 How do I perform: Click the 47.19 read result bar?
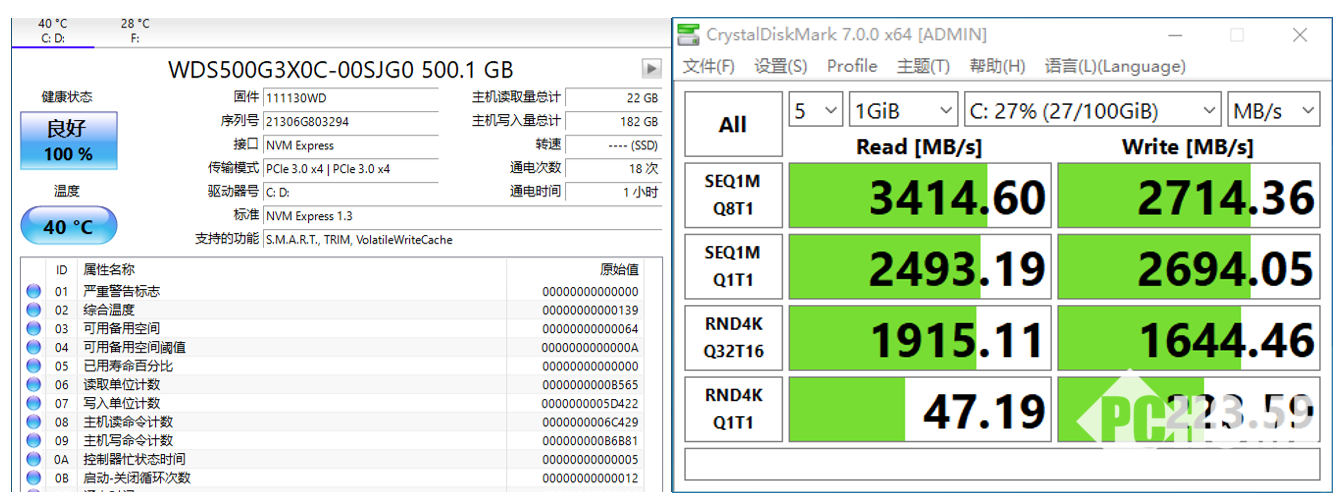click(x=920, y=409)
